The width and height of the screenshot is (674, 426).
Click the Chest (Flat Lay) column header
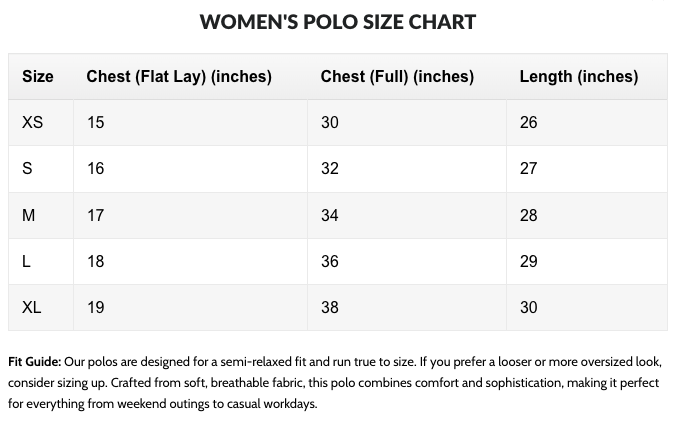179,77
